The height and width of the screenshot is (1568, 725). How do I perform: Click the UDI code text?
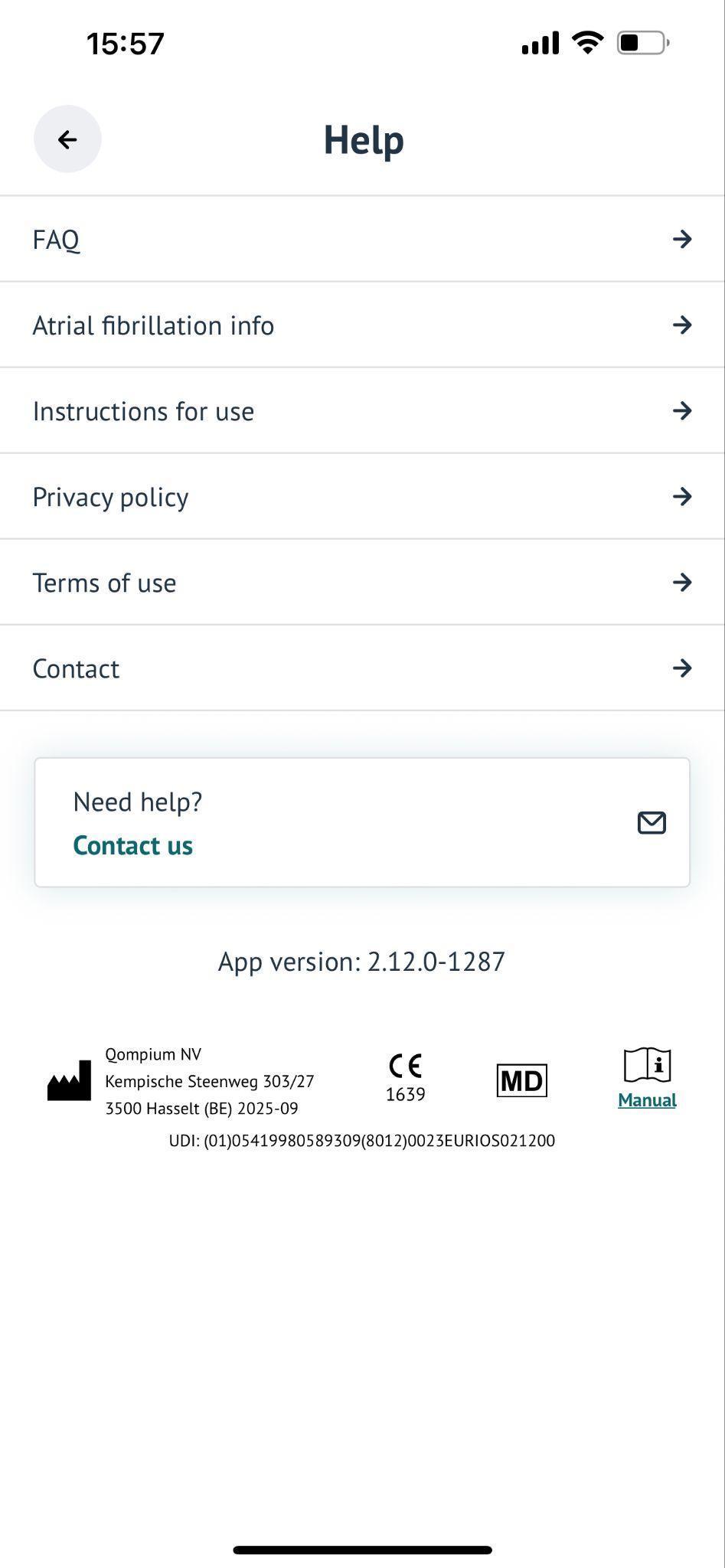pos(362,1141)
